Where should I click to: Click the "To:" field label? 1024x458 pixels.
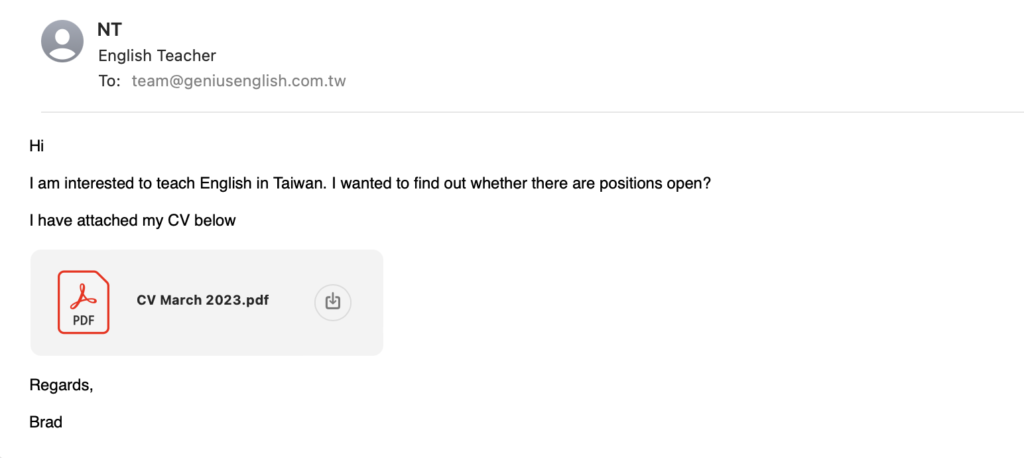109,82
